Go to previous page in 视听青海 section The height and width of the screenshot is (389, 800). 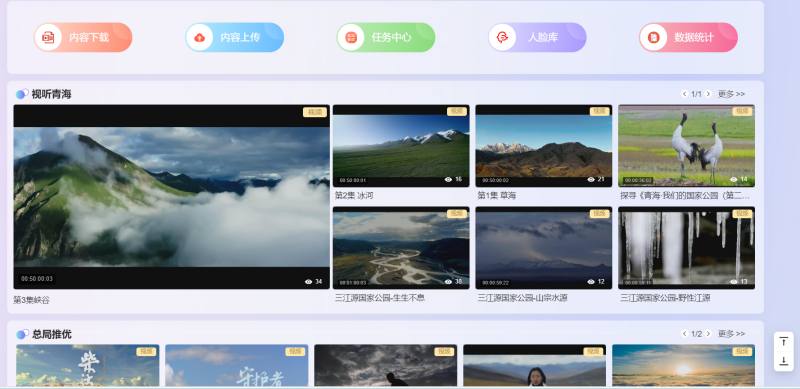684,94
